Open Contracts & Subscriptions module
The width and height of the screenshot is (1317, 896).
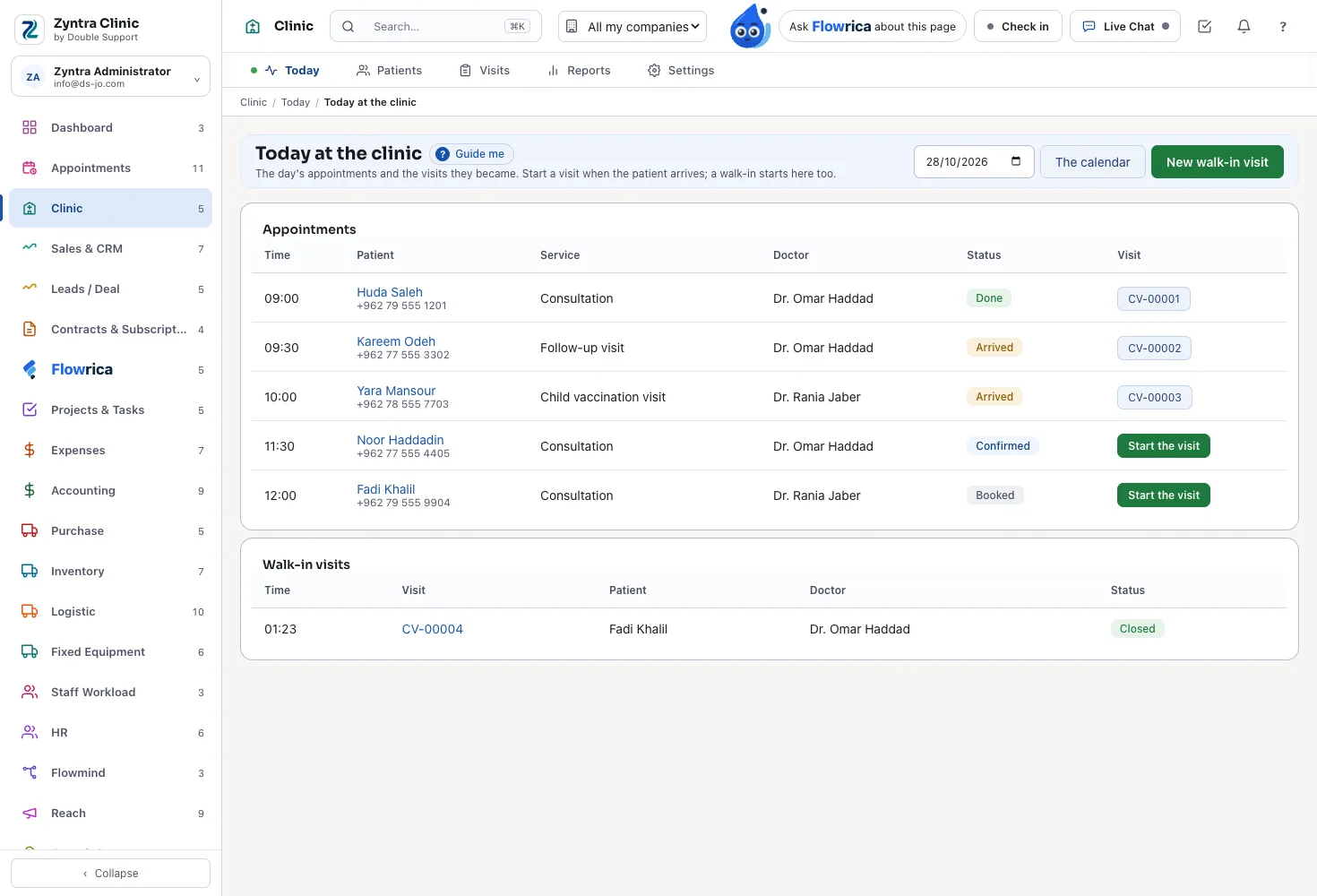click(111, 330)
